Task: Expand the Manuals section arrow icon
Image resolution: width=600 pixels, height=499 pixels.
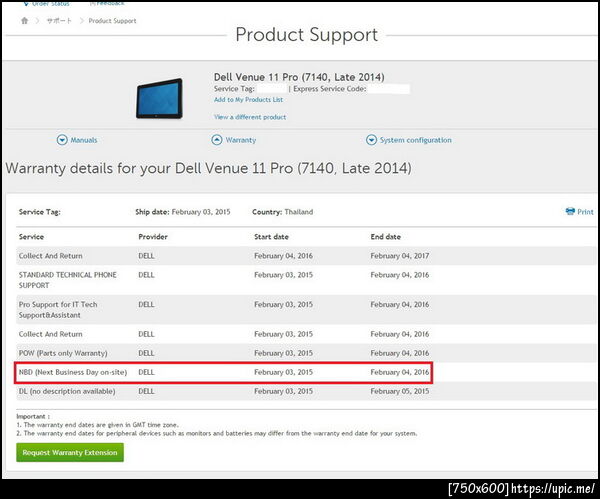Action: pos(62,140)
